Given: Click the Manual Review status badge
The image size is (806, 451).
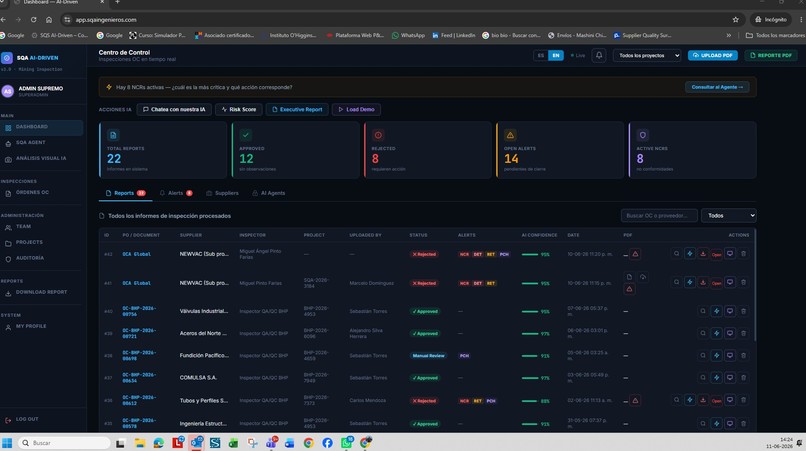Looking at the screenshot, I should [428, 356].
